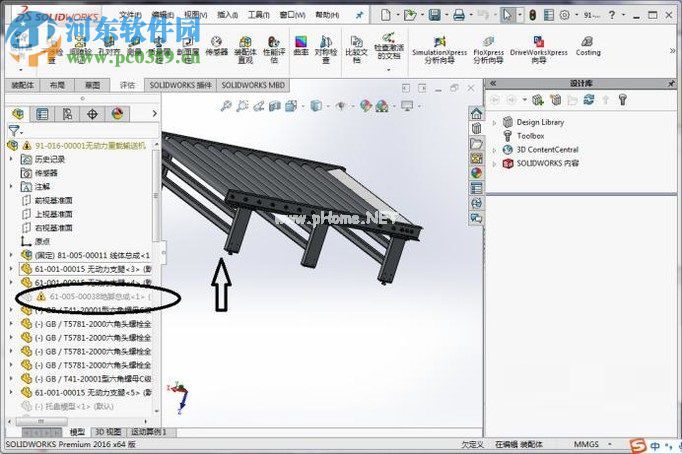Open the ConfigurationManager tab

[x=67, y=114]
